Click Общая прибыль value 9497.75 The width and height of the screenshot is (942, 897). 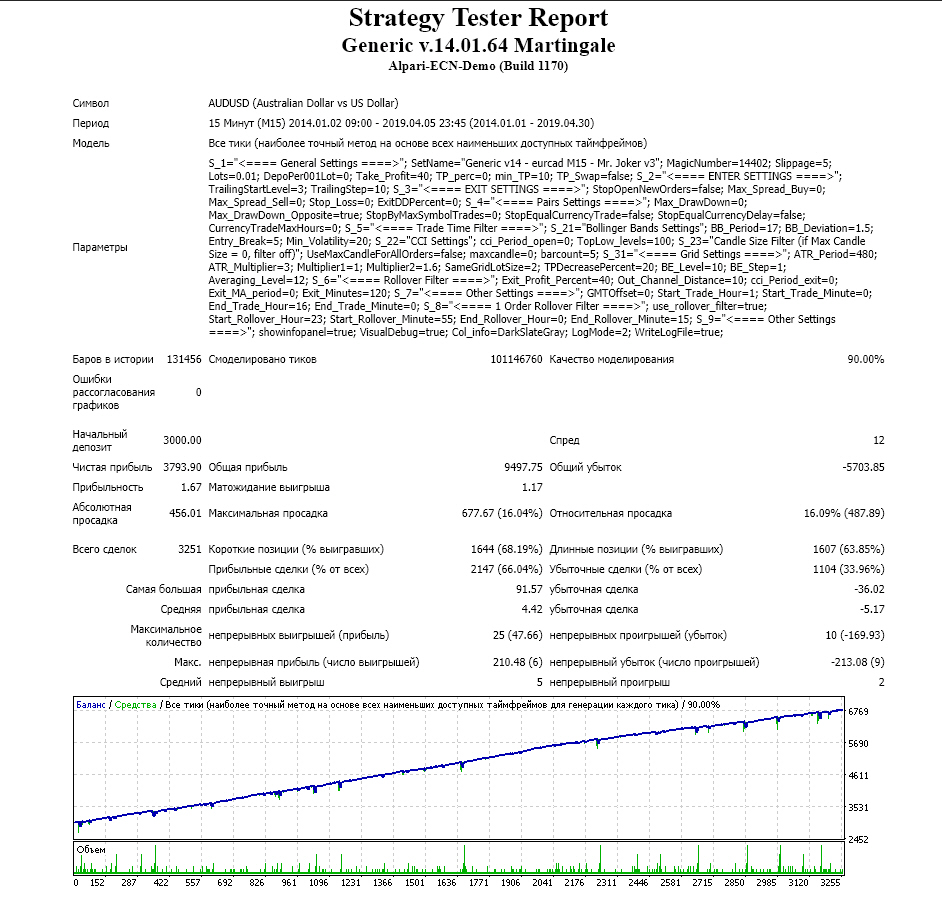(523, 467)
